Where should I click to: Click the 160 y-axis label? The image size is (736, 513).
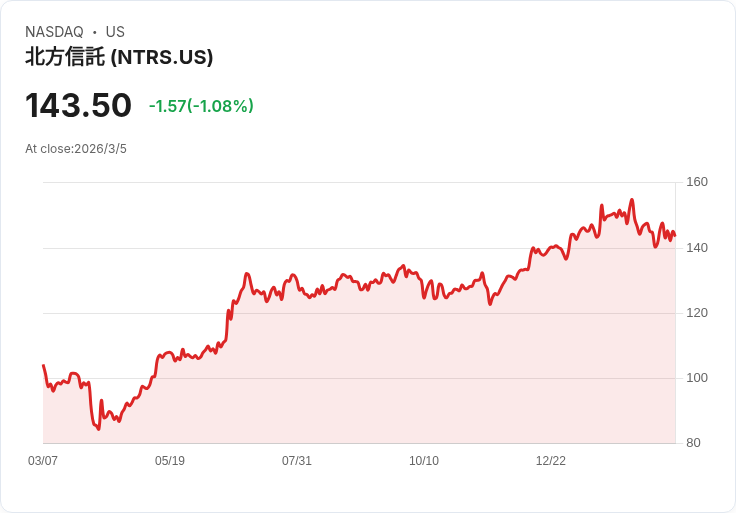[697, 182]
